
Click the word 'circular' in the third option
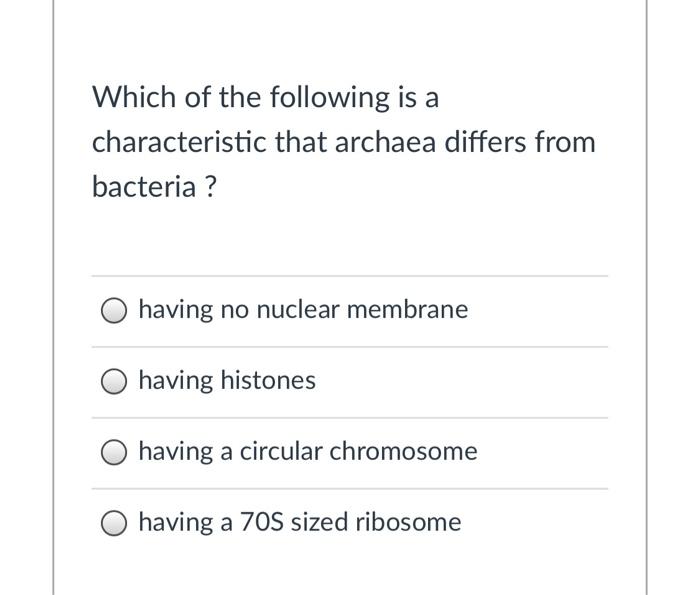click(281, 451)
